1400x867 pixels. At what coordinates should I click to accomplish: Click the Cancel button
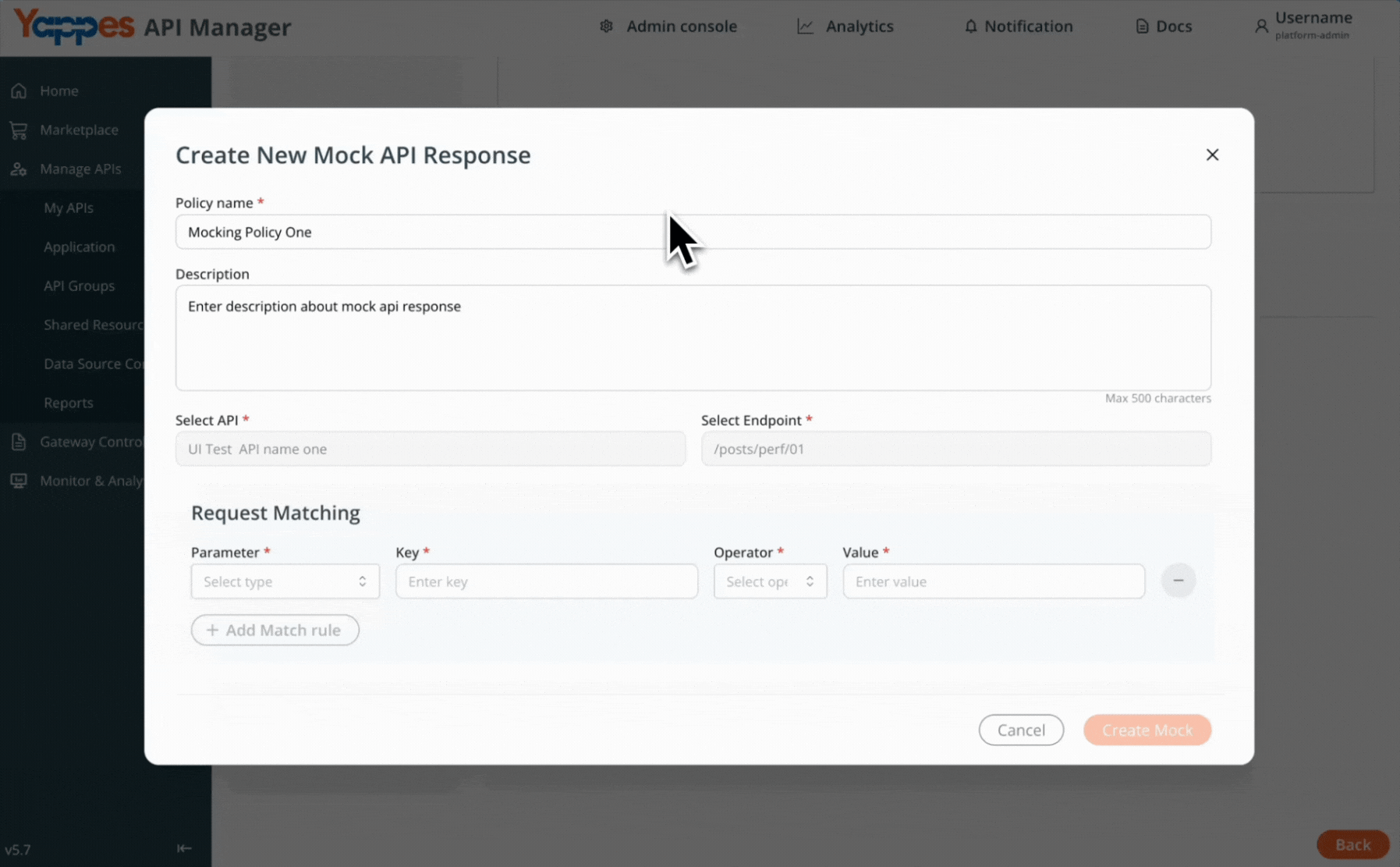[x=1021, y=730]
